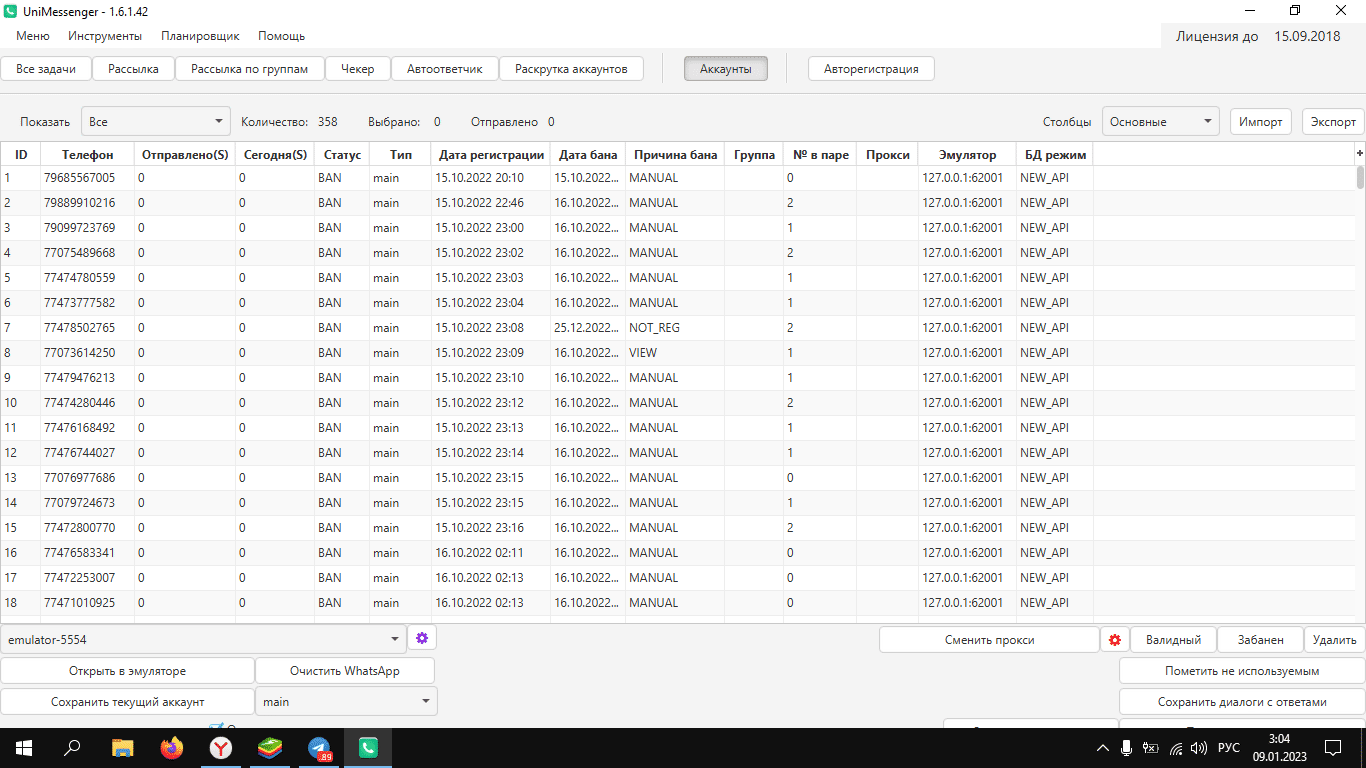Screen dimensions: 1366x768
Task: Click the Забанен button
Action: (x=1260, y=640)
